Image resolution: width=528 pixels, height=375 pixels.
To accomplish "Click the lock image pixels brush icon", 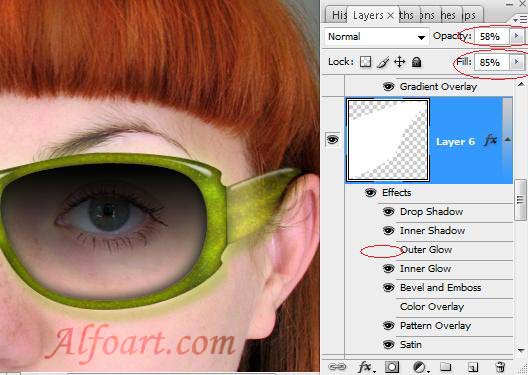I will 383,62.
